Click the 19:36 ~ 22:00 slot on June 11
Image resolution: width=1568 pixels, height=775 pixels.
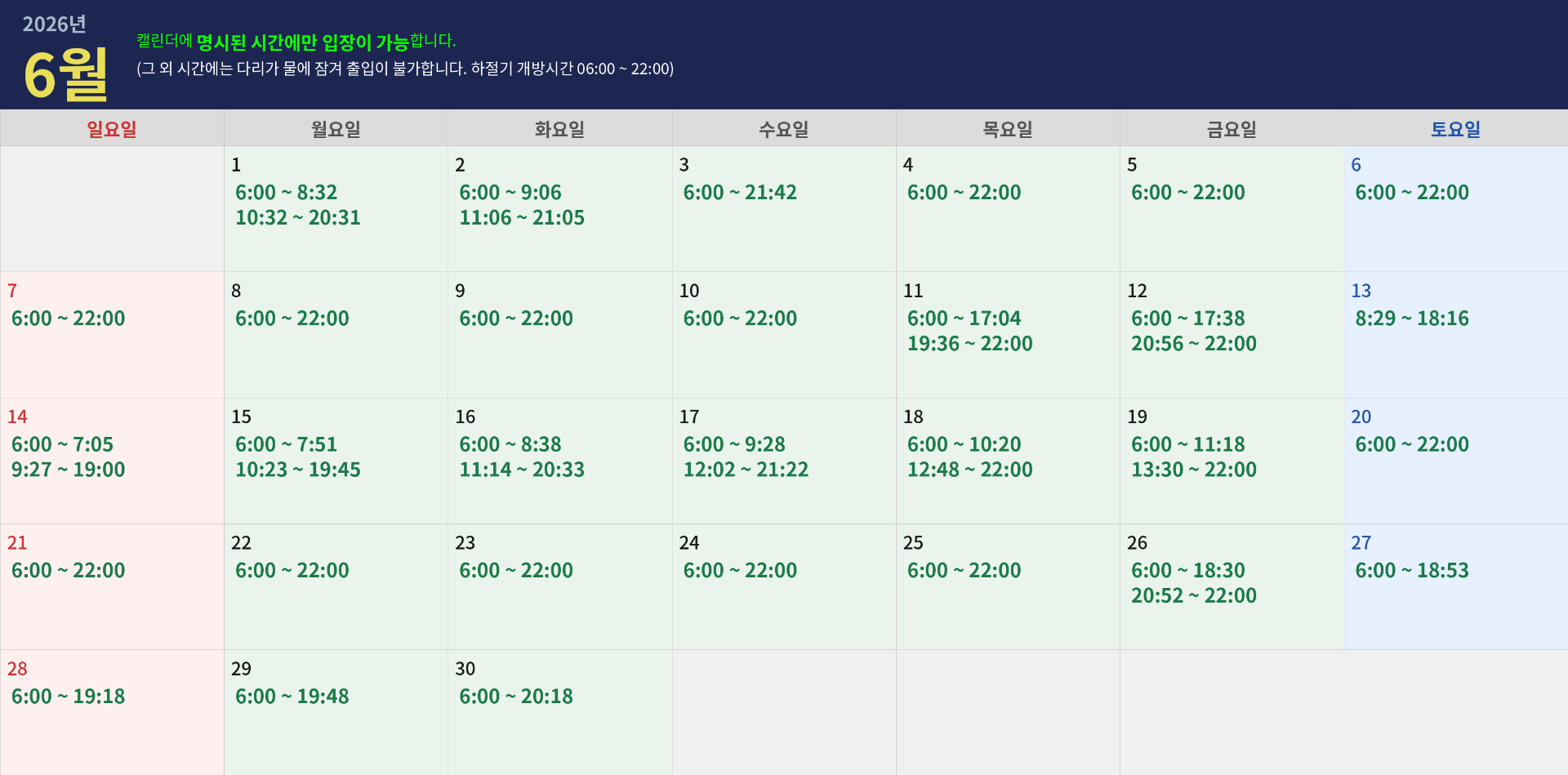click(x=969, y=344)
